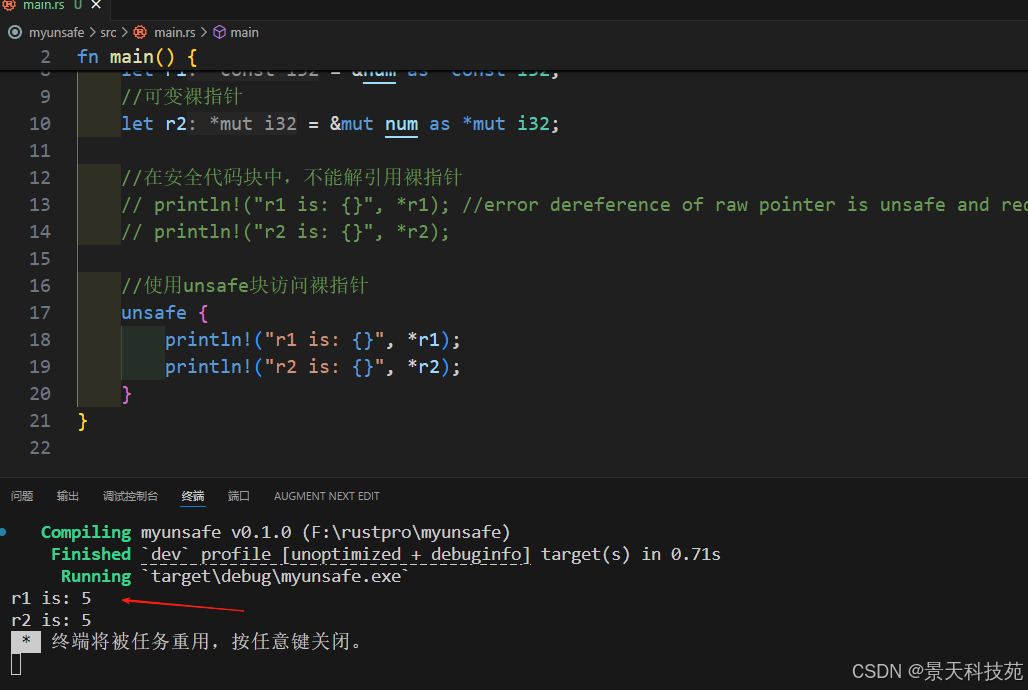
Task: Click 'num' variable on line 10
Action: [x=401, y=123]
